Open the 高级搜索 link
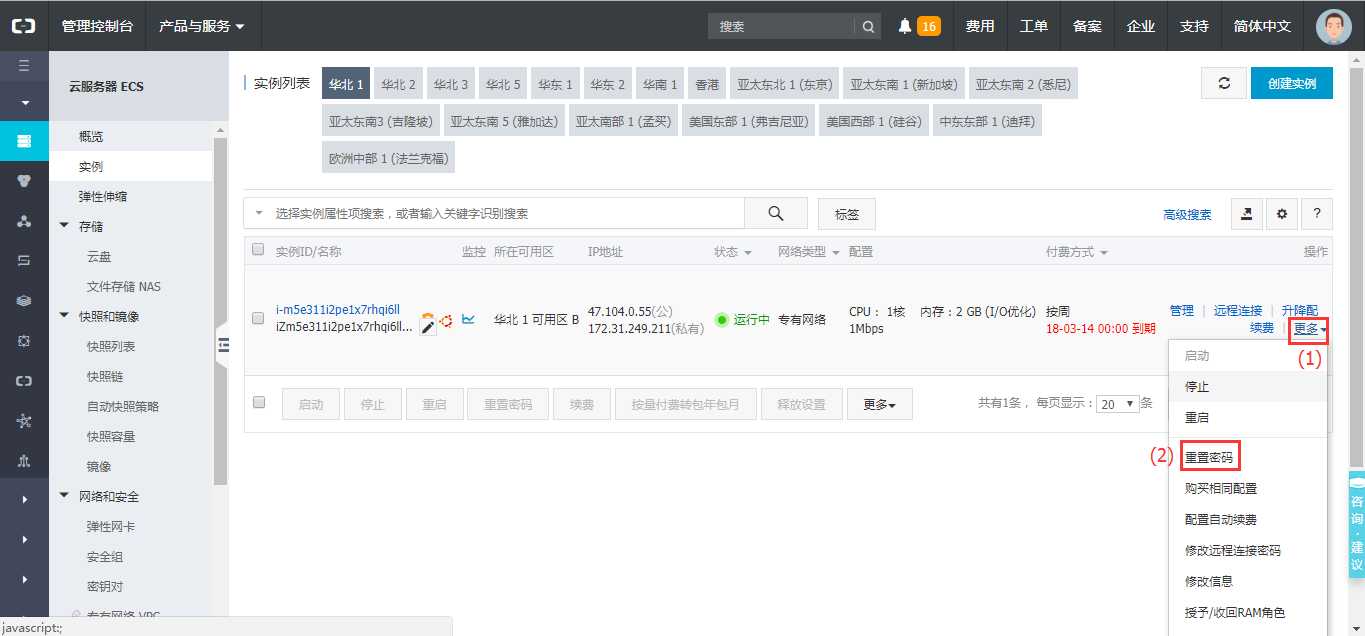The width and height of the screenshot is (1365, 636). (x=1187, y=214)
